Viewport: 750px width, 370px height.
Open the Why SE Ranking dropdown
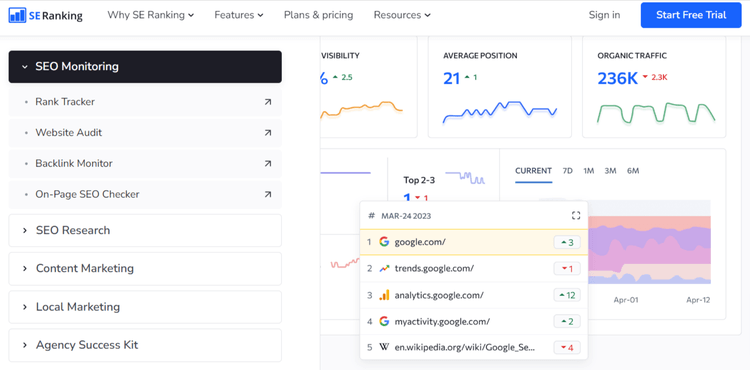151,15
